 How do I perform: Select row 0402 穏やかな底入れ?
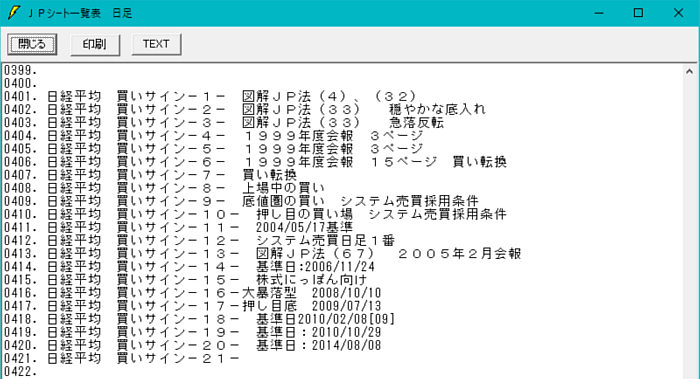[245, 109]
